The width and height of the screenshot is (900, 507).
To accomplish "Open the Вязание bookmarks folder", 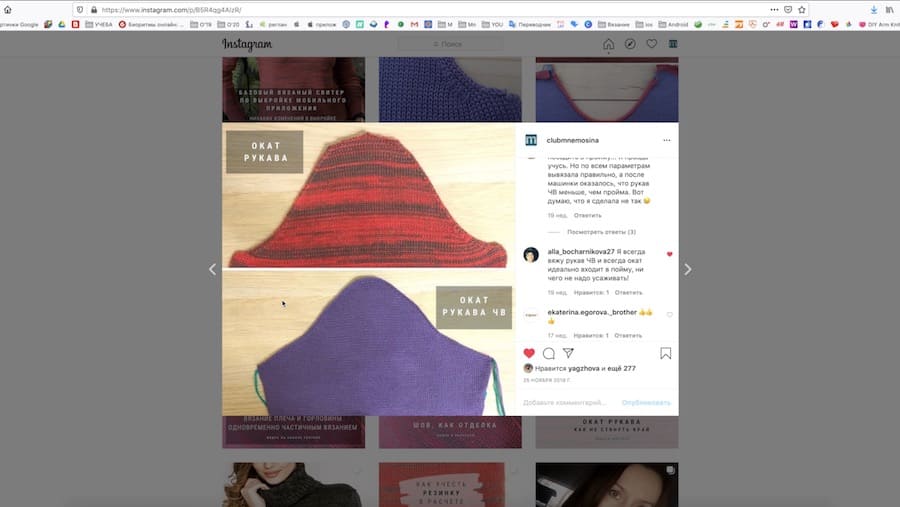I will point(614,25).
